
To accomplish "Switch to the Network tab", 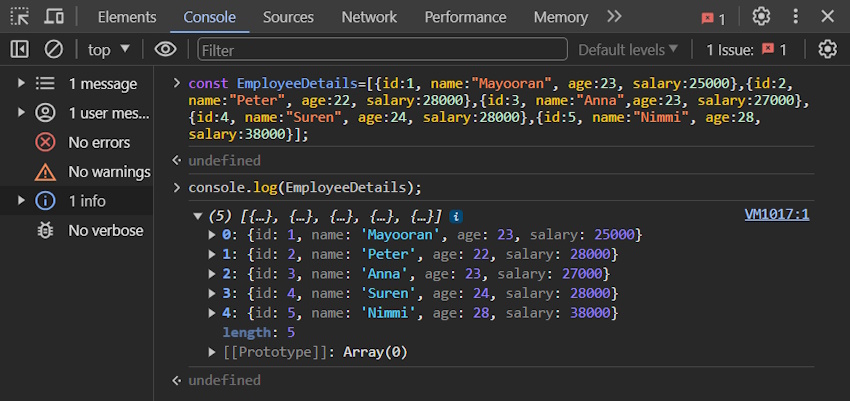I will point(369,17).
